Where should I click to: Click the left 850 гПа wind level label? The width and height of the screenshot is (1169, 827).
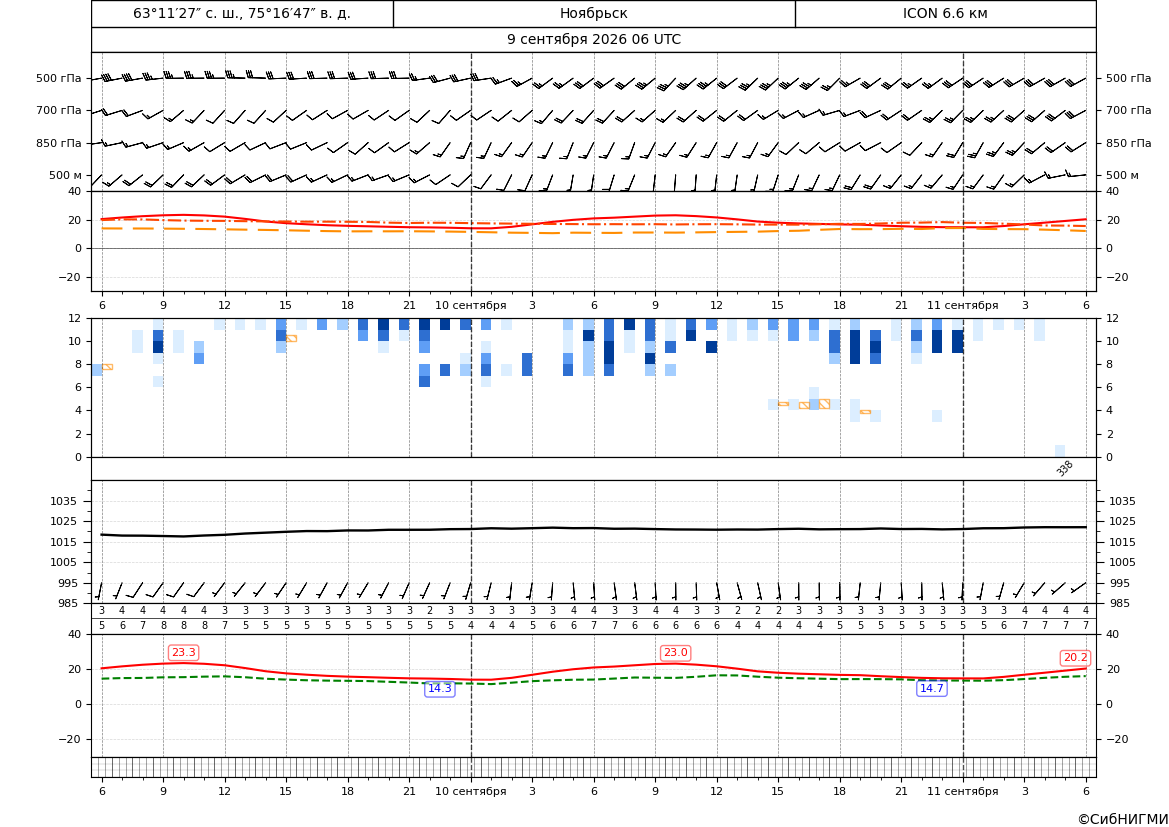59,143
